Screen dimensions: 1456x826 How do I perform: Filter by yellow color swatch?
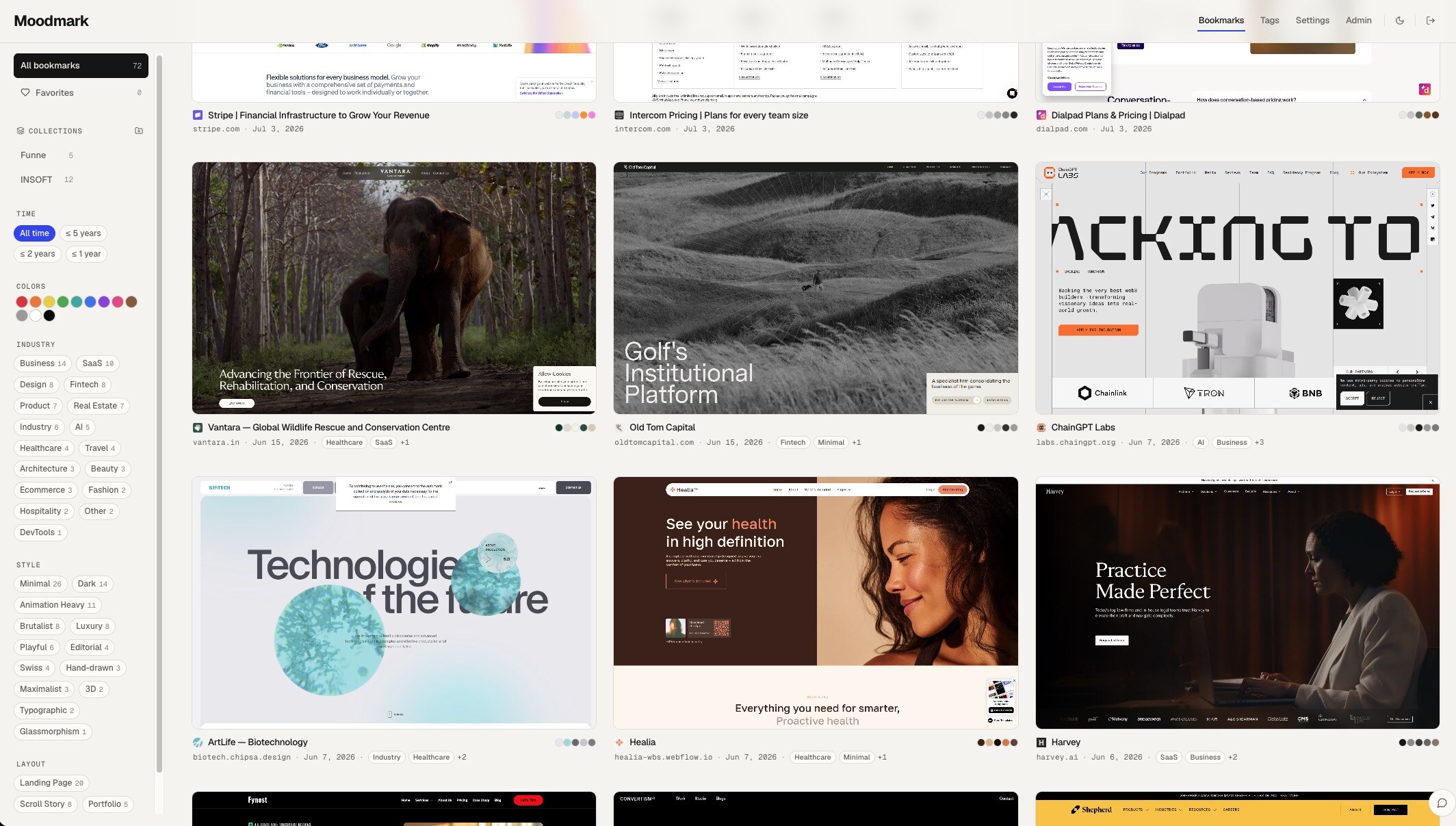(49, 302)
